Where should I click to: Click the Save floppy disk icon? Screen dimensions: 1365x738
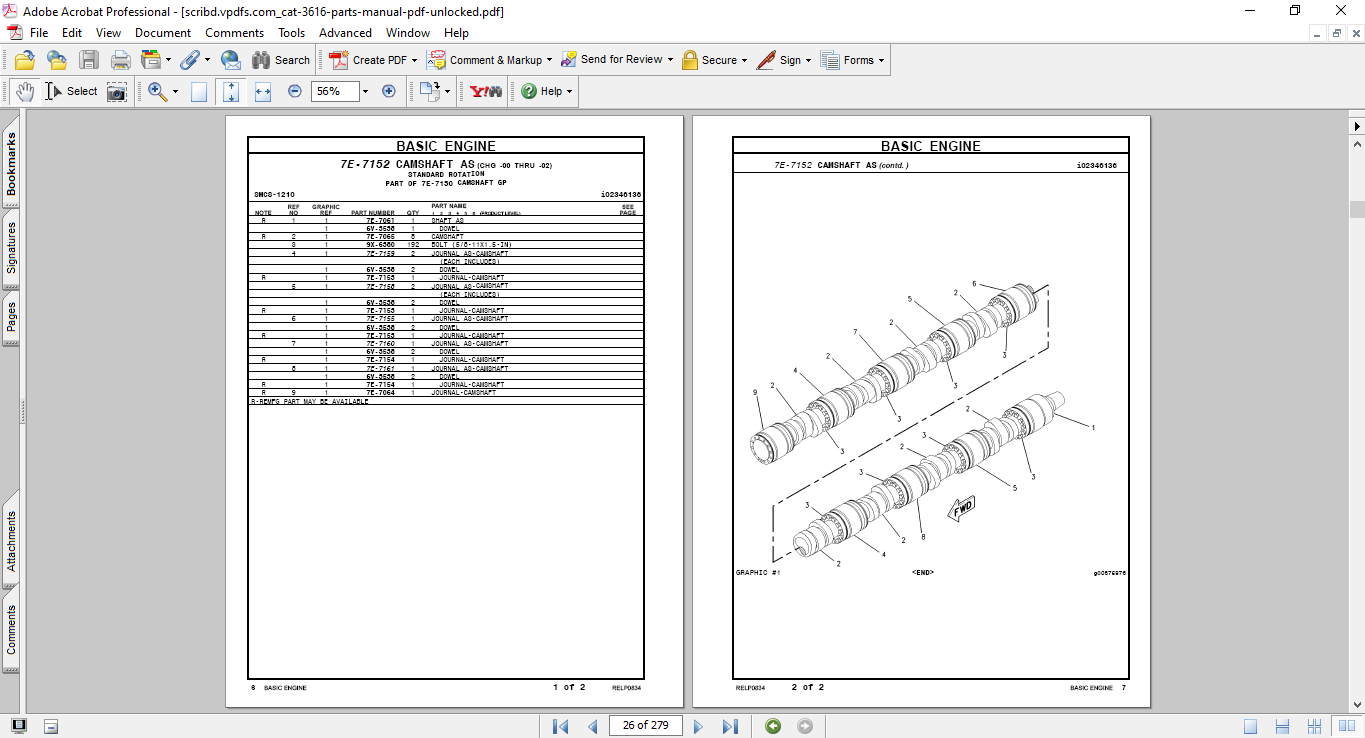coord(89,60)
